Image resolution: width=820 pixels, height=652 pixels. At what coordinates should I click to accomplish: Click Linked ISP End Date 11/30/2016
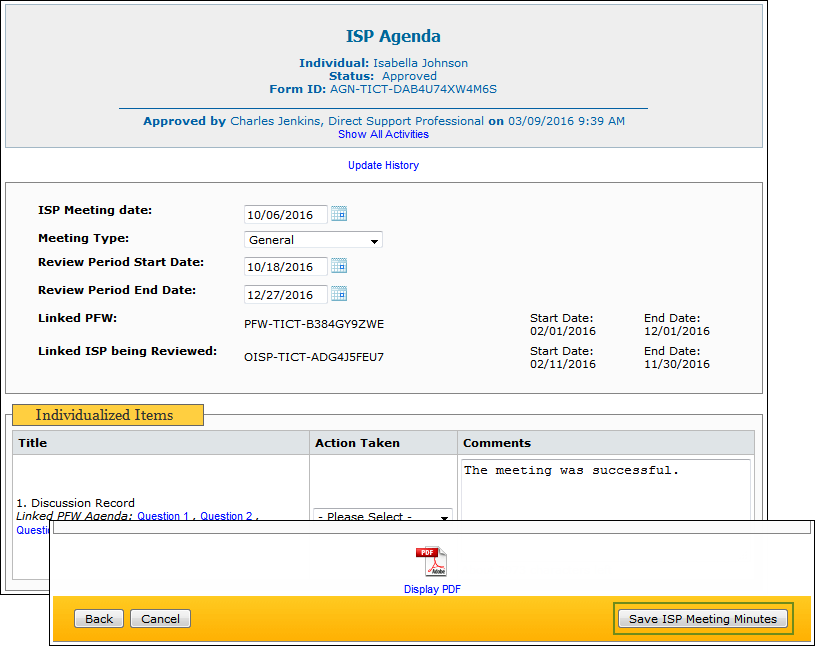coord(677,364)
